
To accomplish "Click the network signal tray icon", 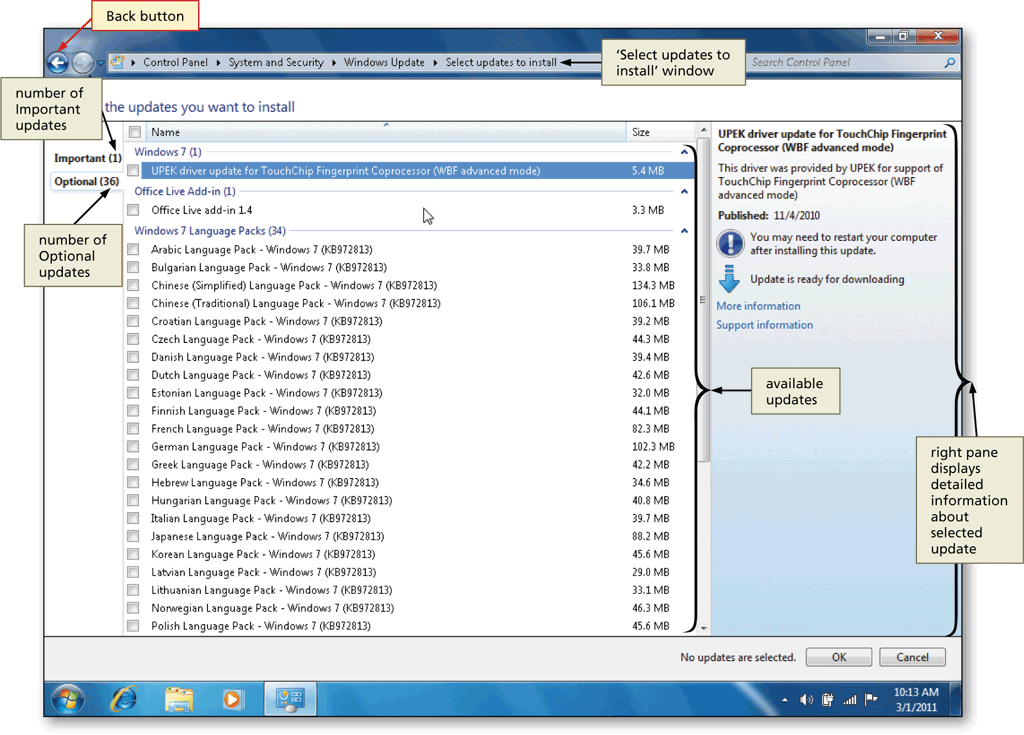I will [850, 700].
